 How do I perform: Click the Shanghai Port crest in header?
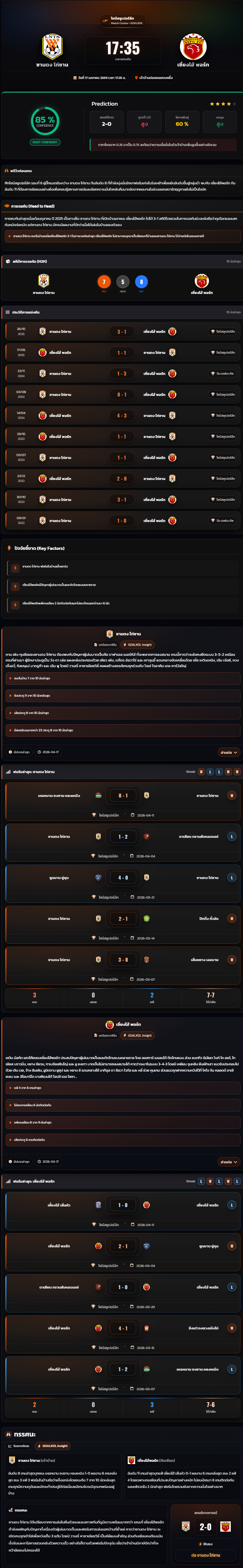coord(193,47)
